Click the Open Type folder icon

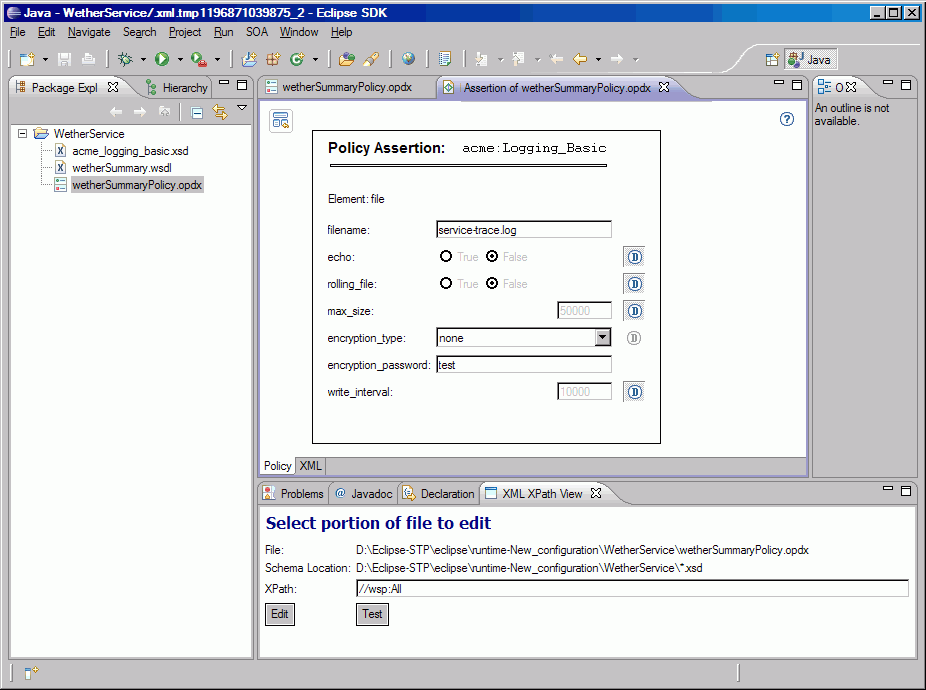coord(347,59)
